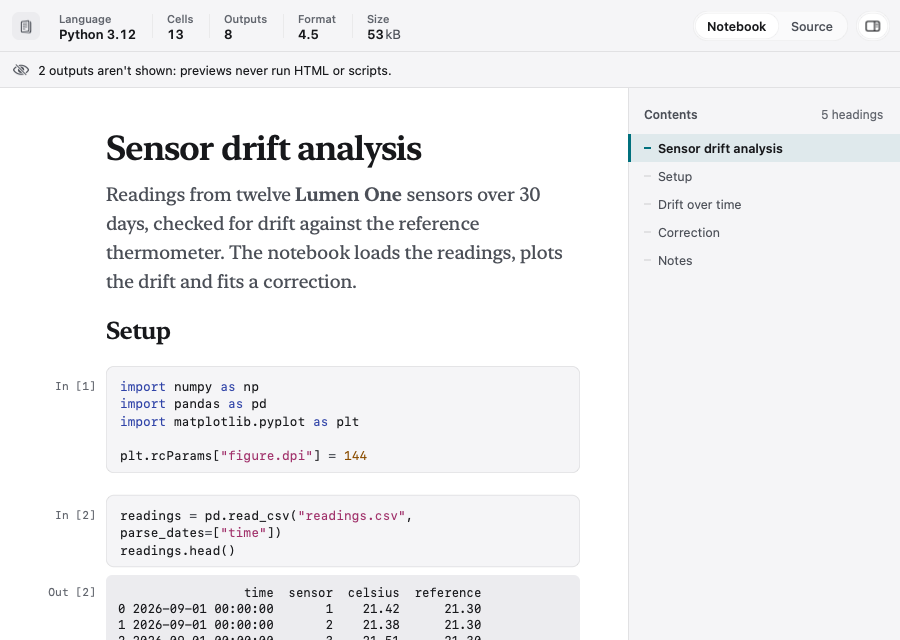Click the readings.head() code line
Screen dimensions: 900x640
tap(177, 551)
